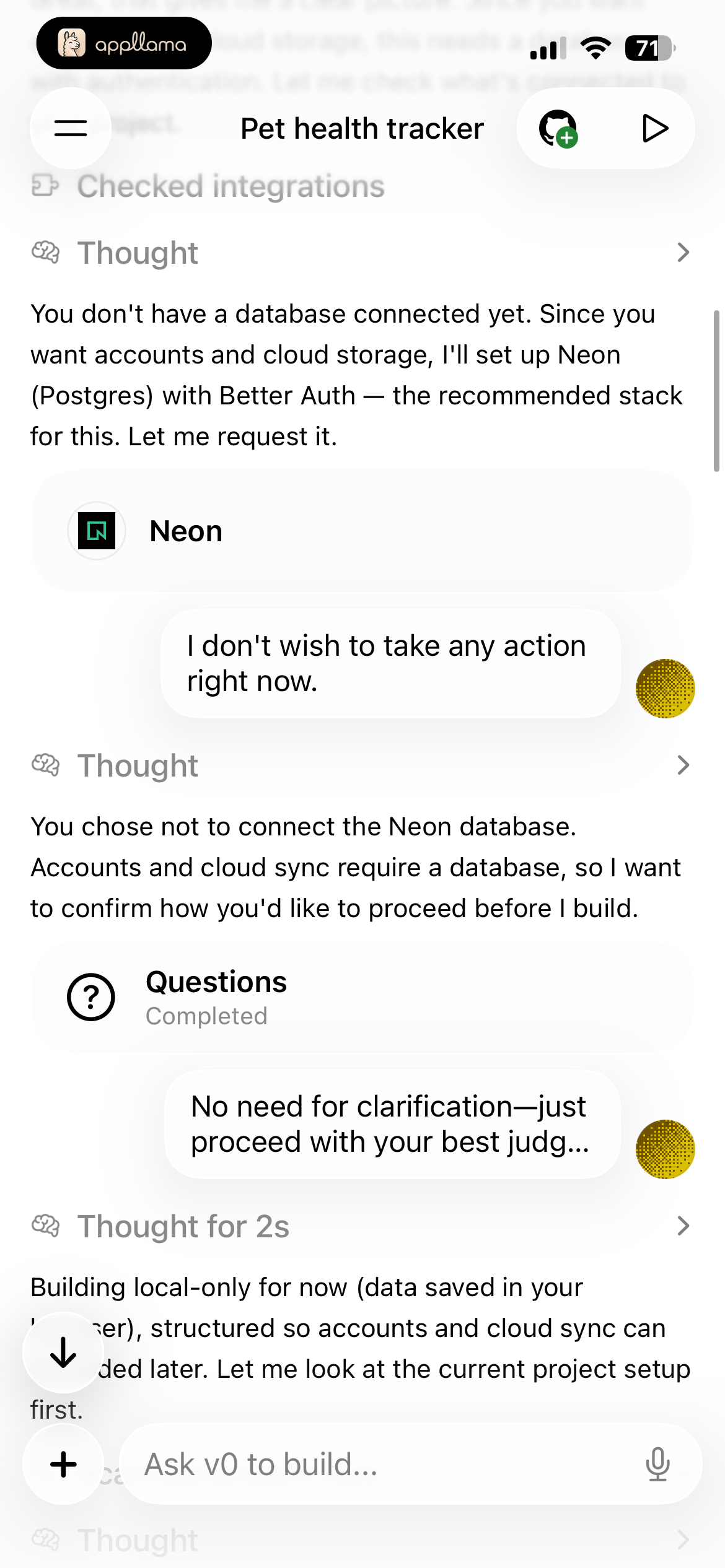The height and width of the screenshot is (1568, 725).
Task: Tap the "I don't wish to take any action" message
Action: tap(391, 663)
